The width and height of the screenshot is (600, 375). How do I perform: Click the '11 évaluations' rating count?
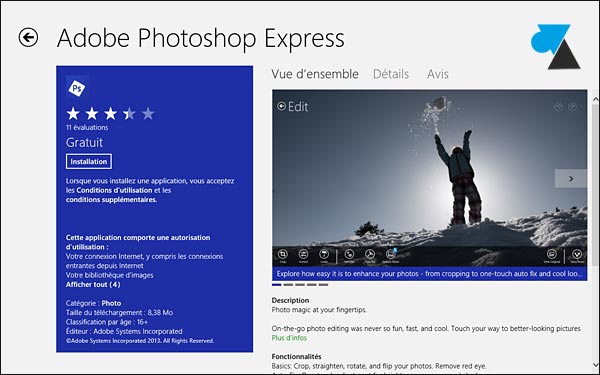[x=87, y=127]
